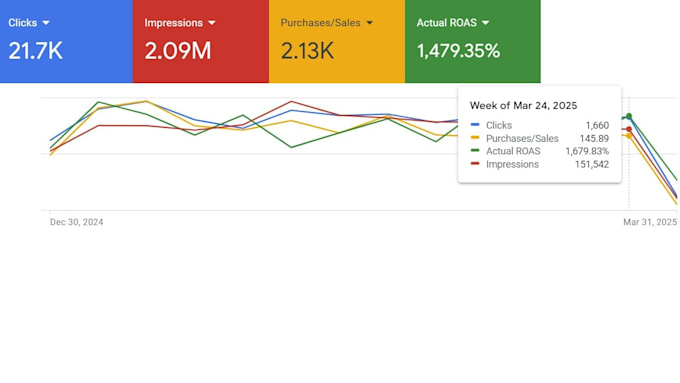
Task: Select the green Actual ROAS value 1,479.35%
Action: [458, 51]
